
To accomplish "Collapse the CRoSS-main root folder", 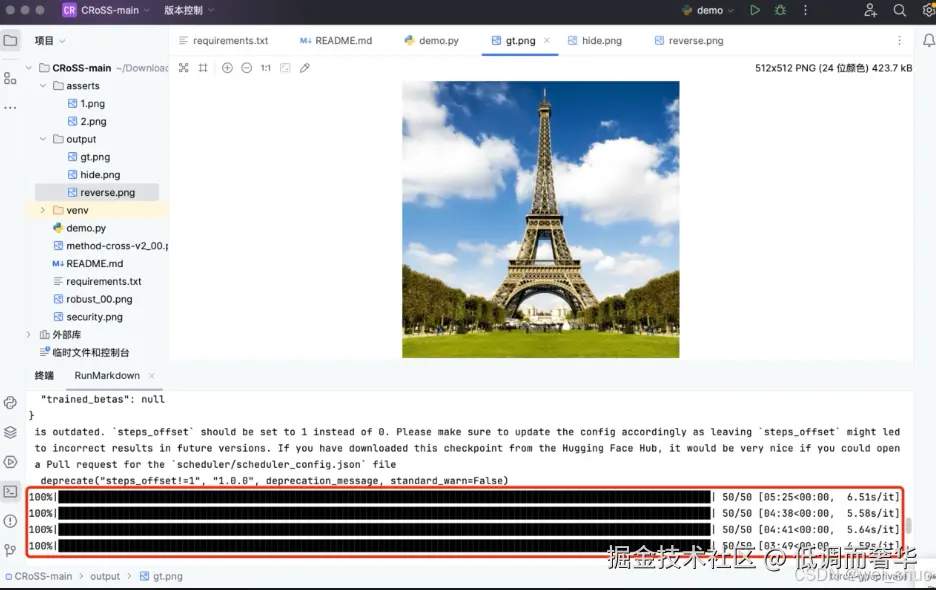I will pos(29,68).
